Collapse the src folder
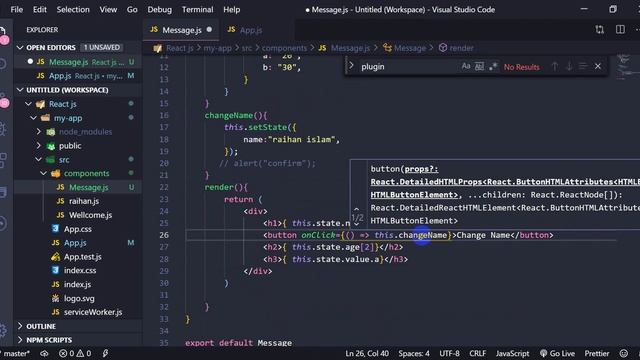Image resolution: width=640 pixels, height=360 pixels. click(x=38, y=160)
